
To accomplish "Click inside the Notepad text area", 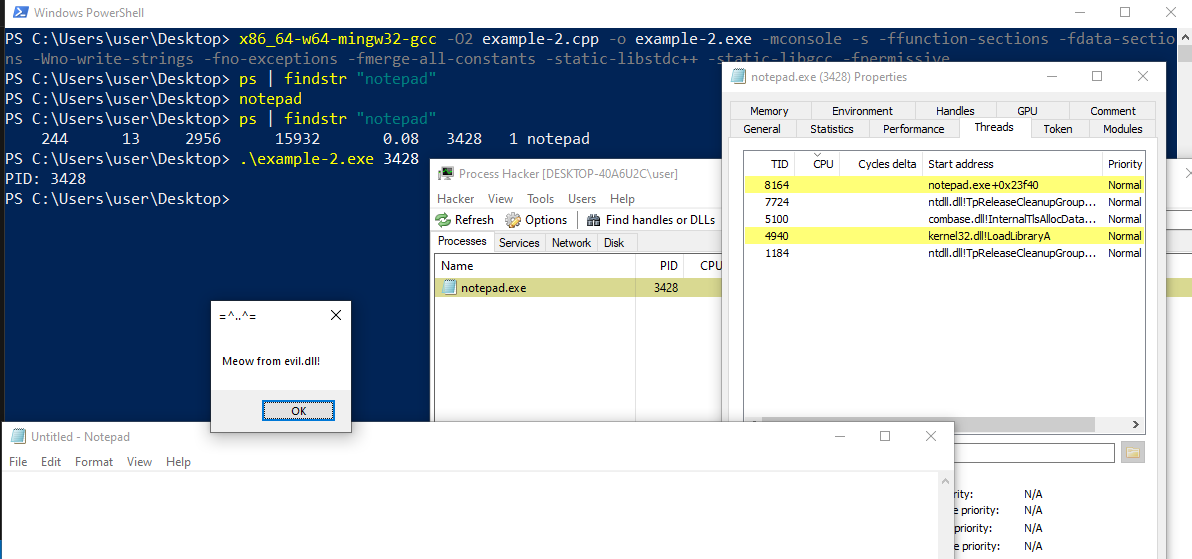I will pyautogui.click(x=470, y=515).
